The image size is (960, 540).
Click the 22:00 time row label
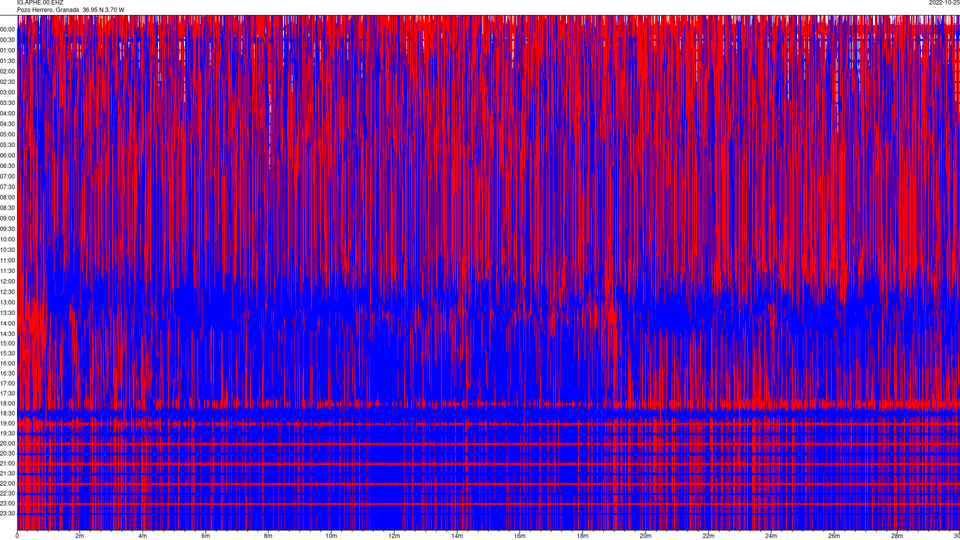click(x=7, y=484)
